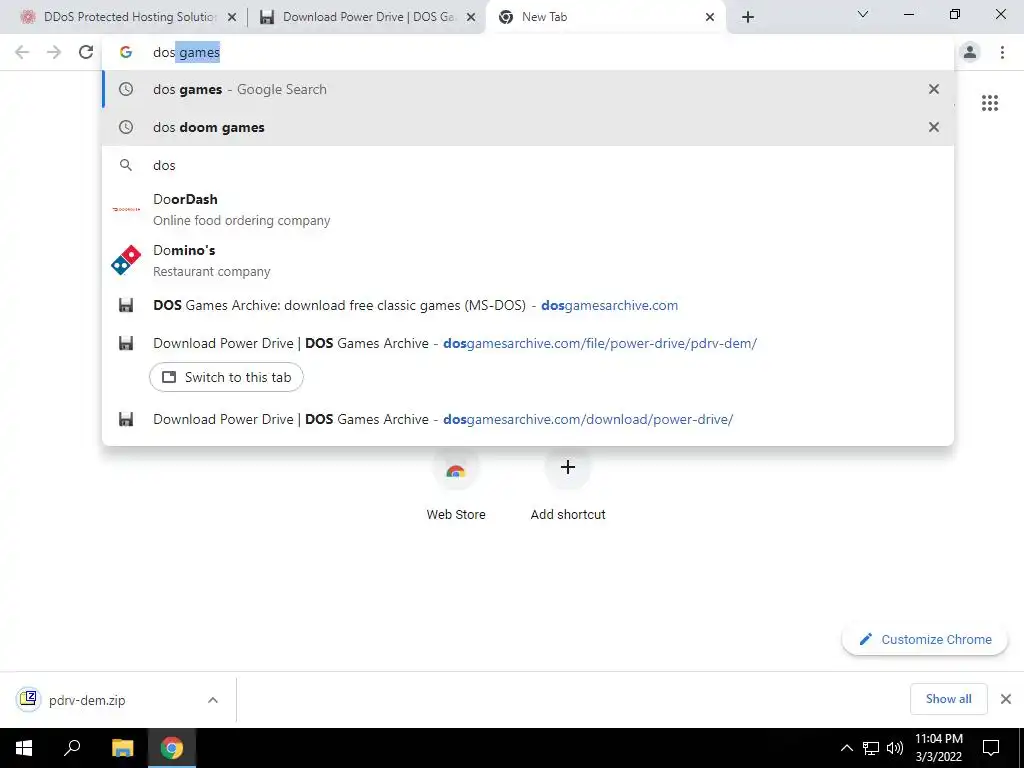
Task: Open the Windows notification center
Action: 991,748
